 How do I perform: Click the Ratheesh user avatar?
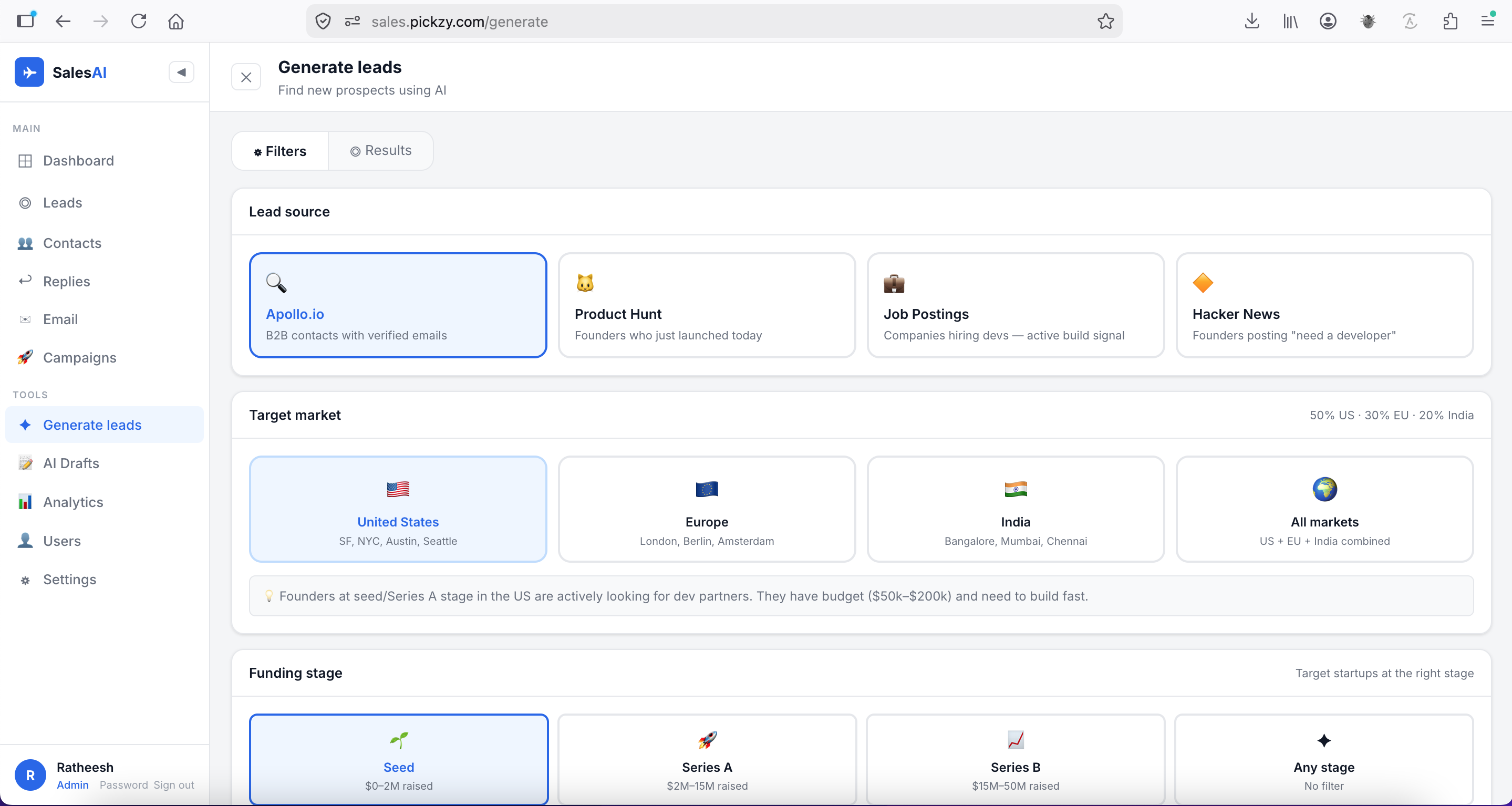(x=30, y=775)
